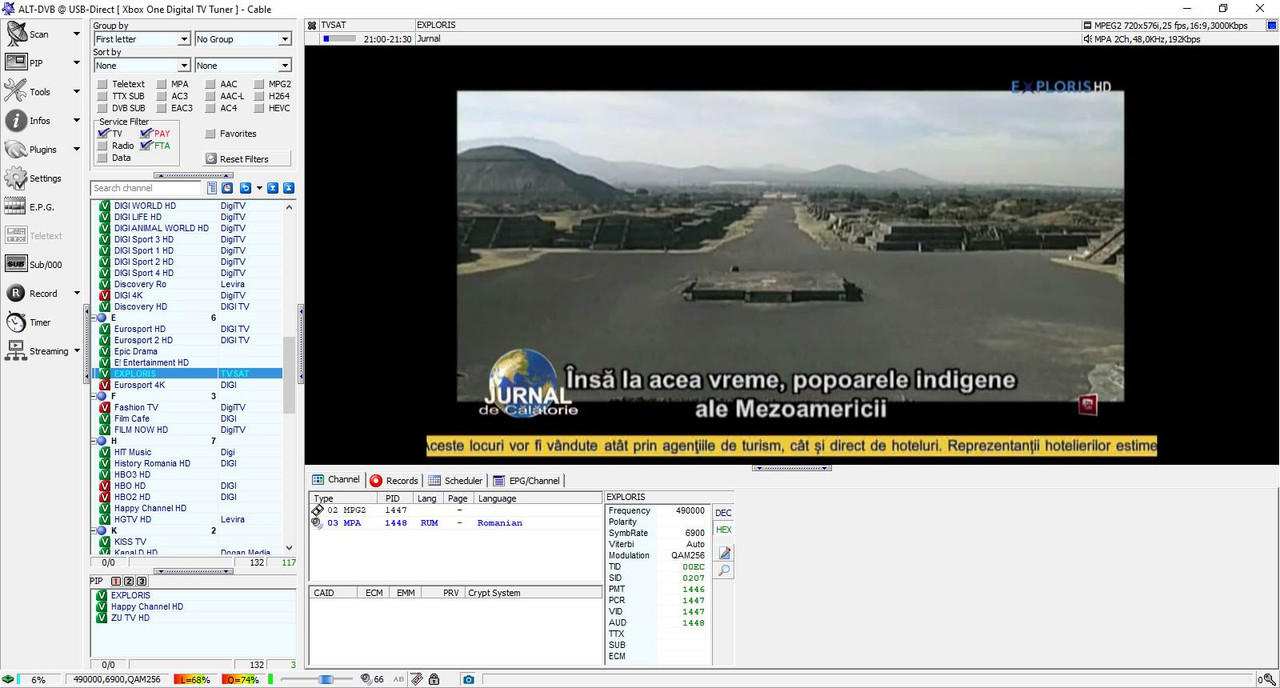Viewport: 1280px width, 688px height.
Task: Click the Reset Filters button
Action: (x=248, y=159)
